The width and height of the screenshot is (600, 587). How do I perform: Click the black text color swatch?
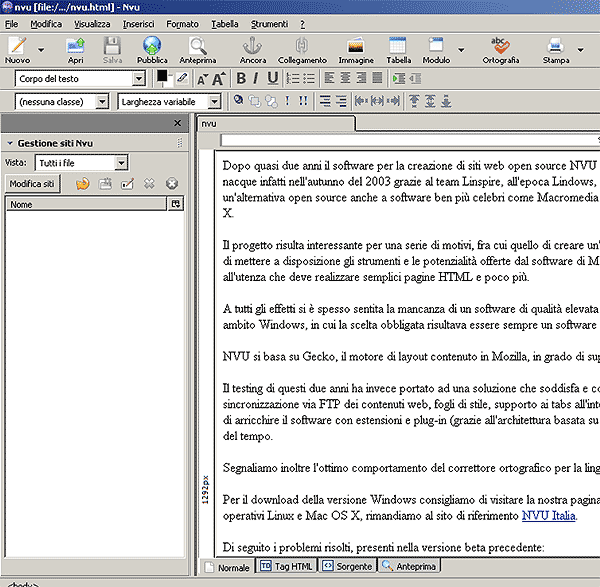(162, 76)
